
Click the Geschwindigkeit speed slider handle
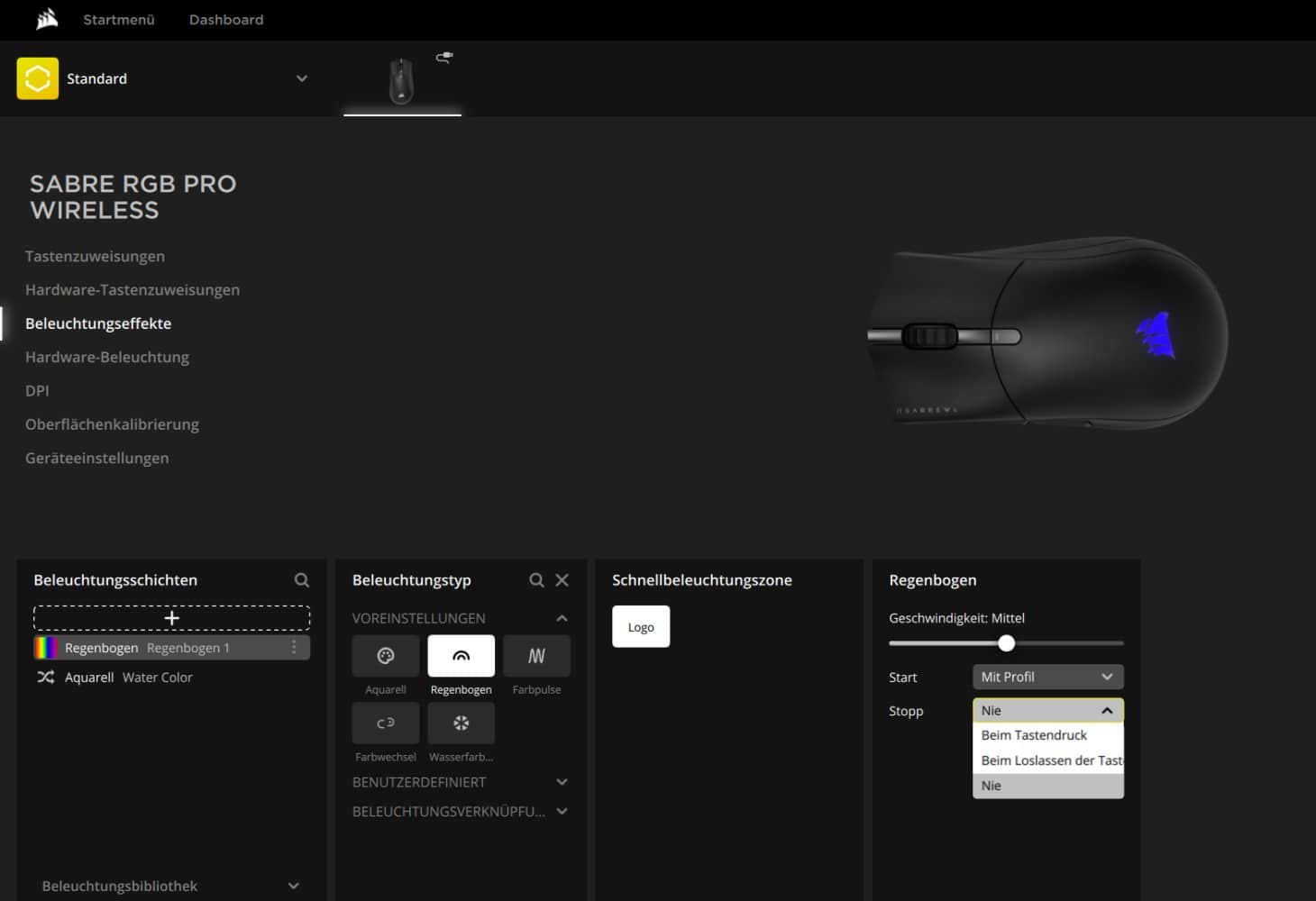click(x=1007, y=643)
